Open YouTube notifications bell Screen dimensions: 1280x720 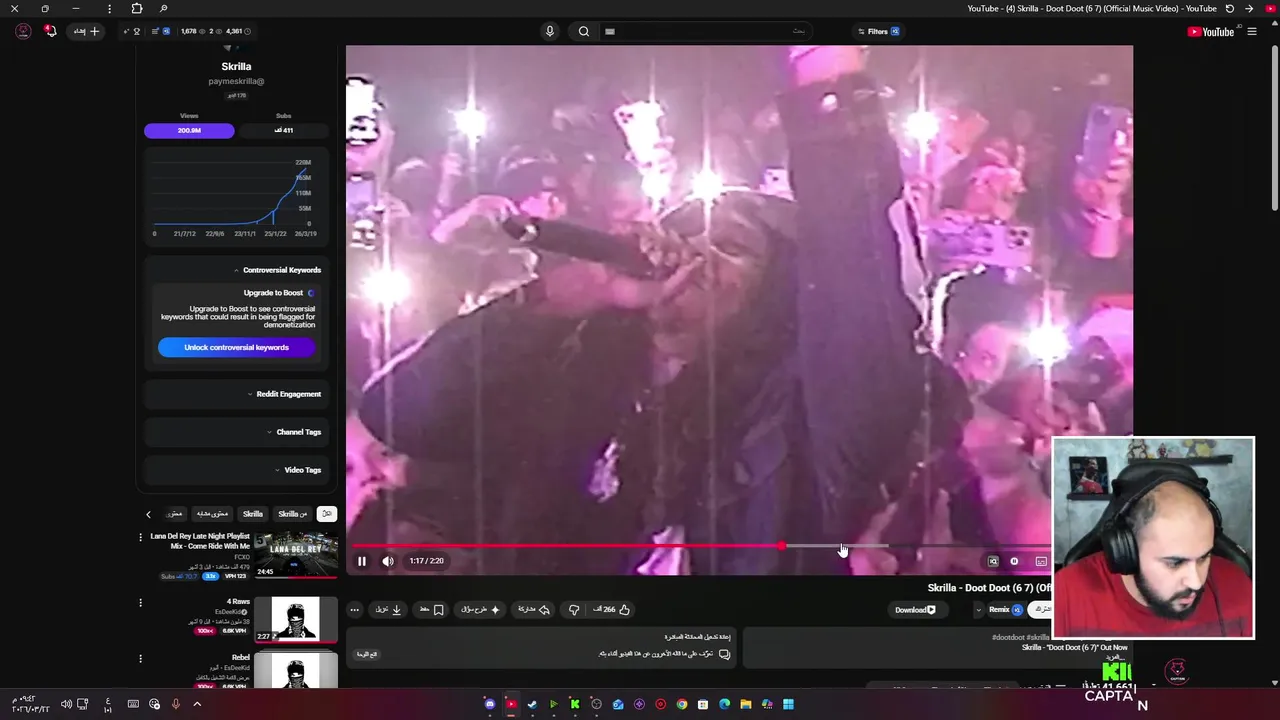point(50,31)
